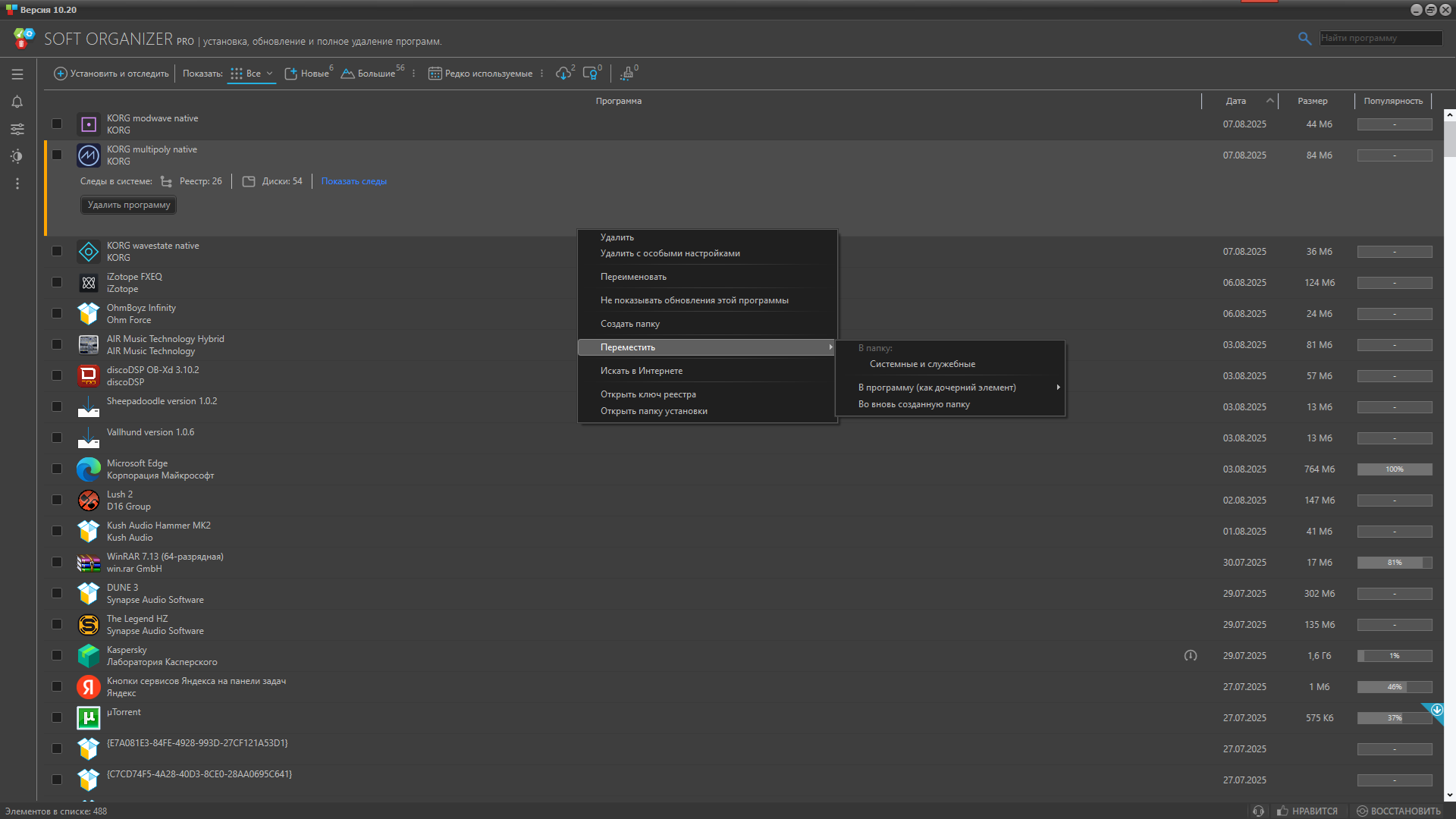This screenshot has height=819, width=1456.
Task: Click the Microsoft Edge icon
Action: click(89, 469)
